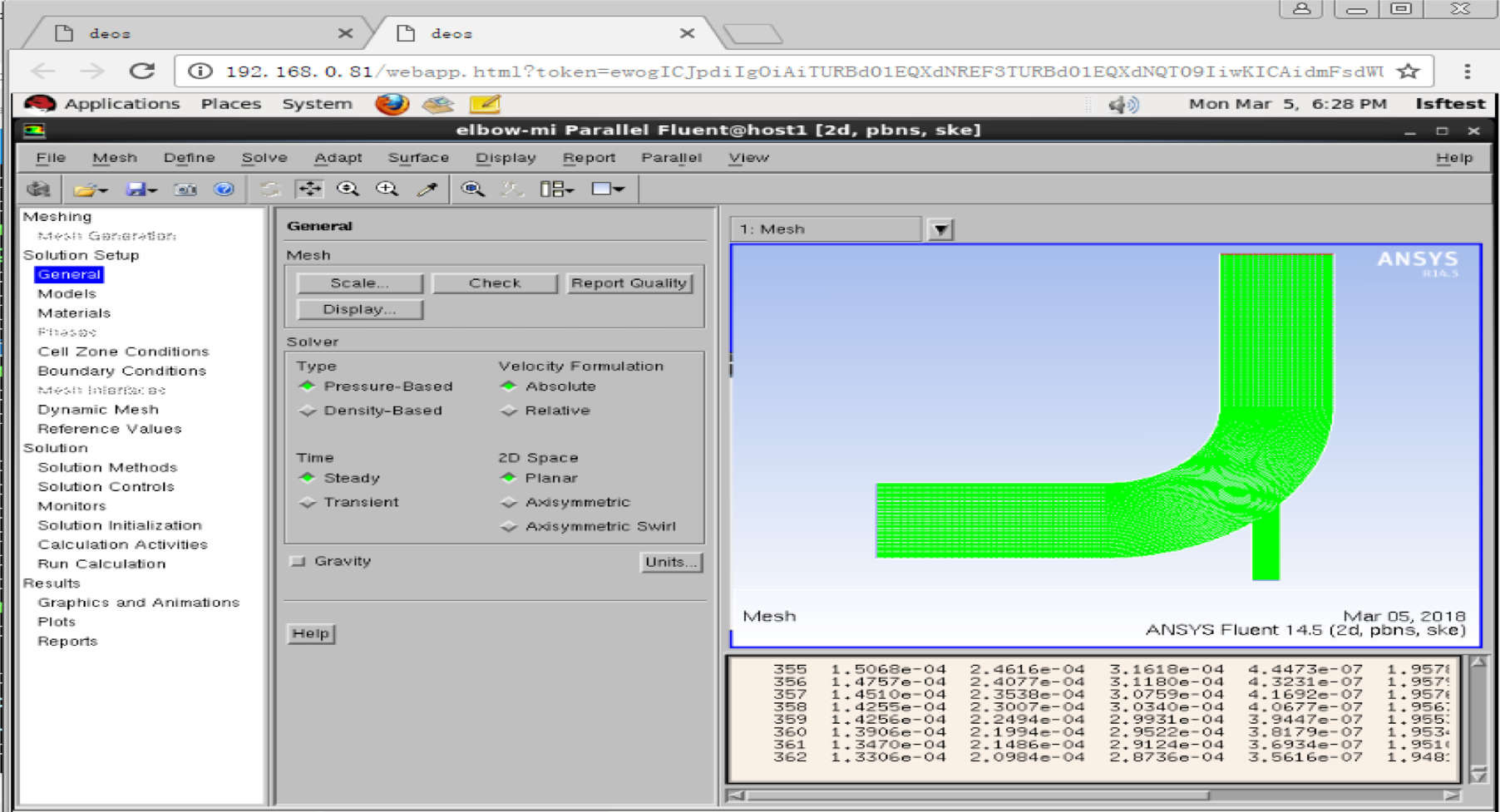This screenshot has height=812, width=1500.
Task: Click the console scroll-up arrow
Action: [1478, 662]
